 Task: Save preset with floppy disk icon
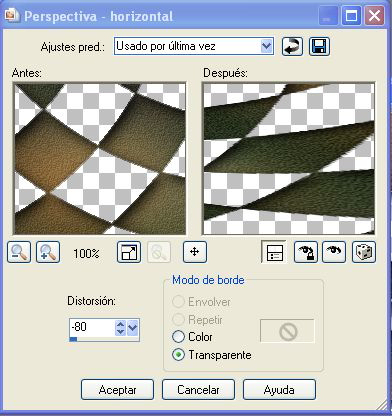coord(319,46)
